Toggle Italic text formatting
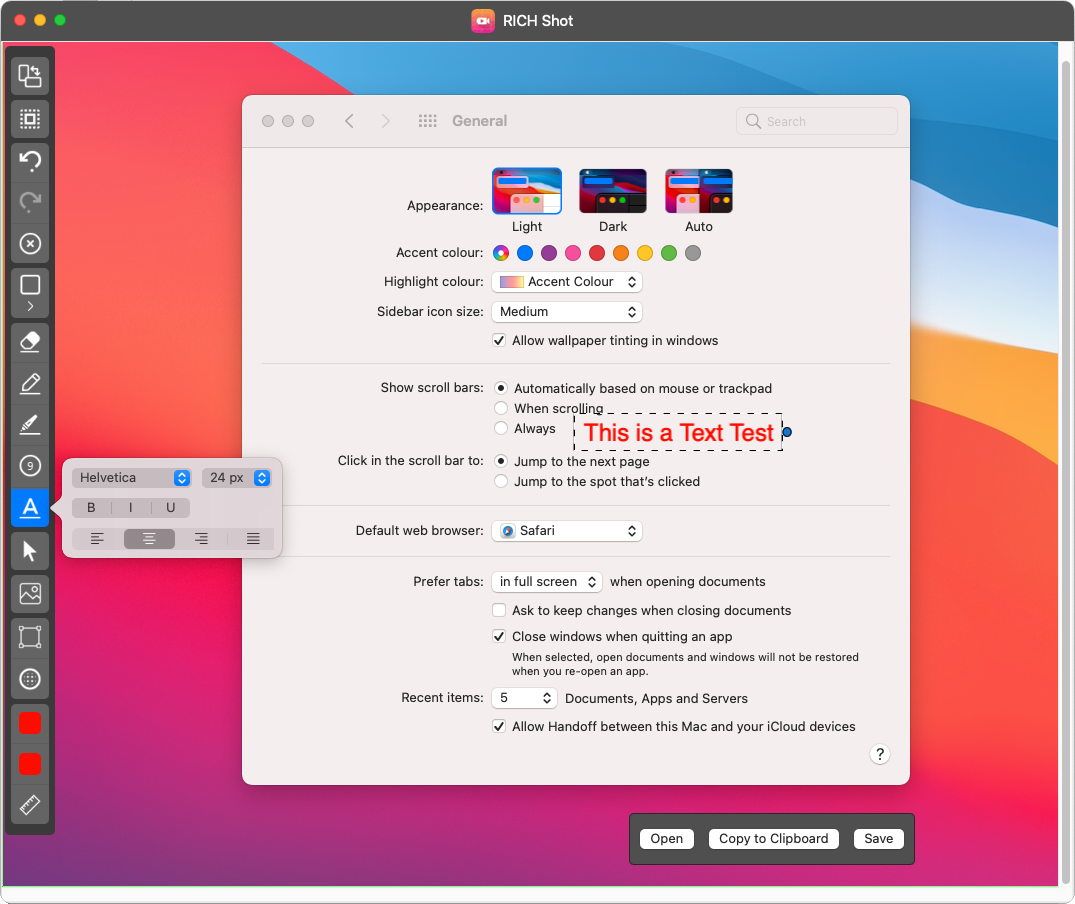1075x904 pixels. point(130,508)
